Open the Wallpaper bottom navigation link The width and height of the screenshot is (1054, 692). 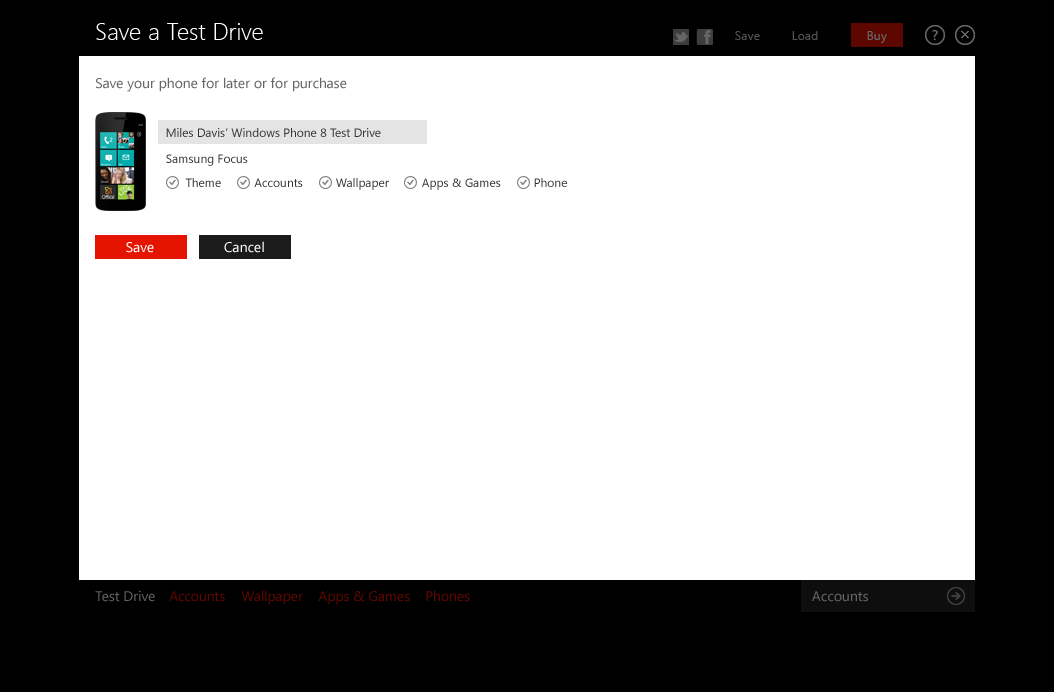click(272, 597)
